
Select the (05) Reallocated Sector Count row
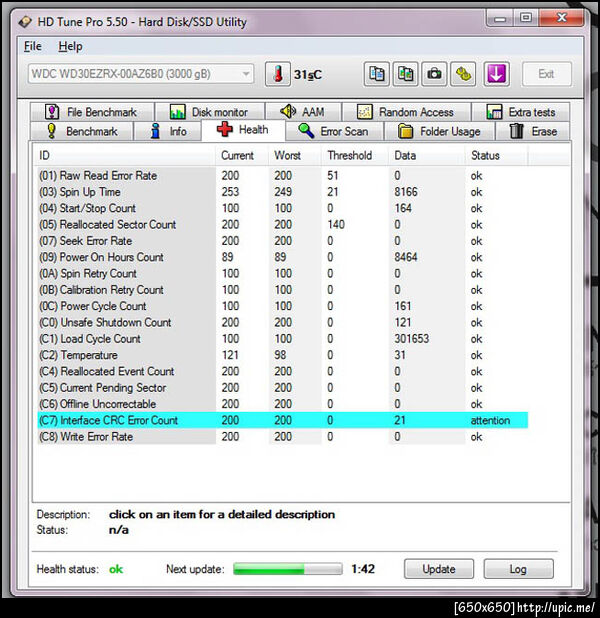point(283,225)
